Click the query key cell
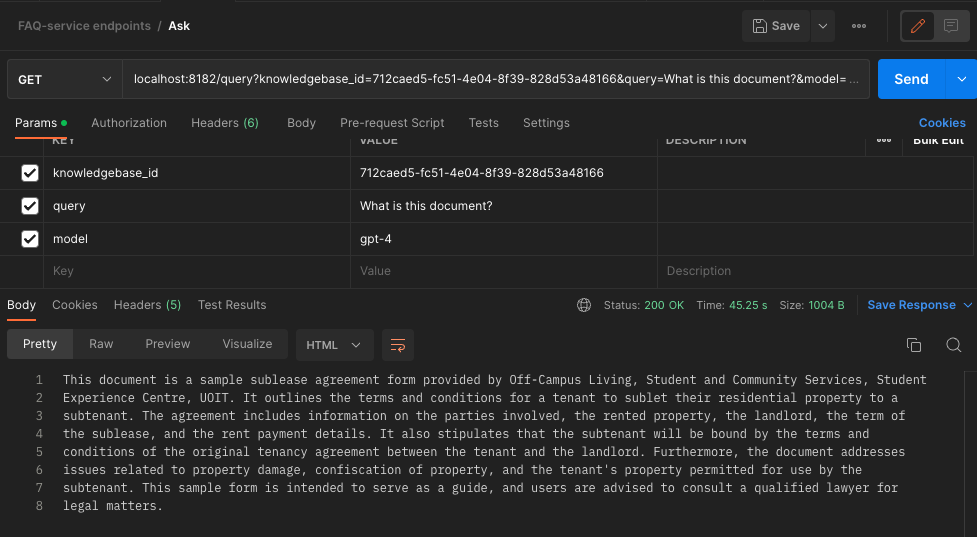Viewport: 977px width, 537px height. click(x=197, y=206)
